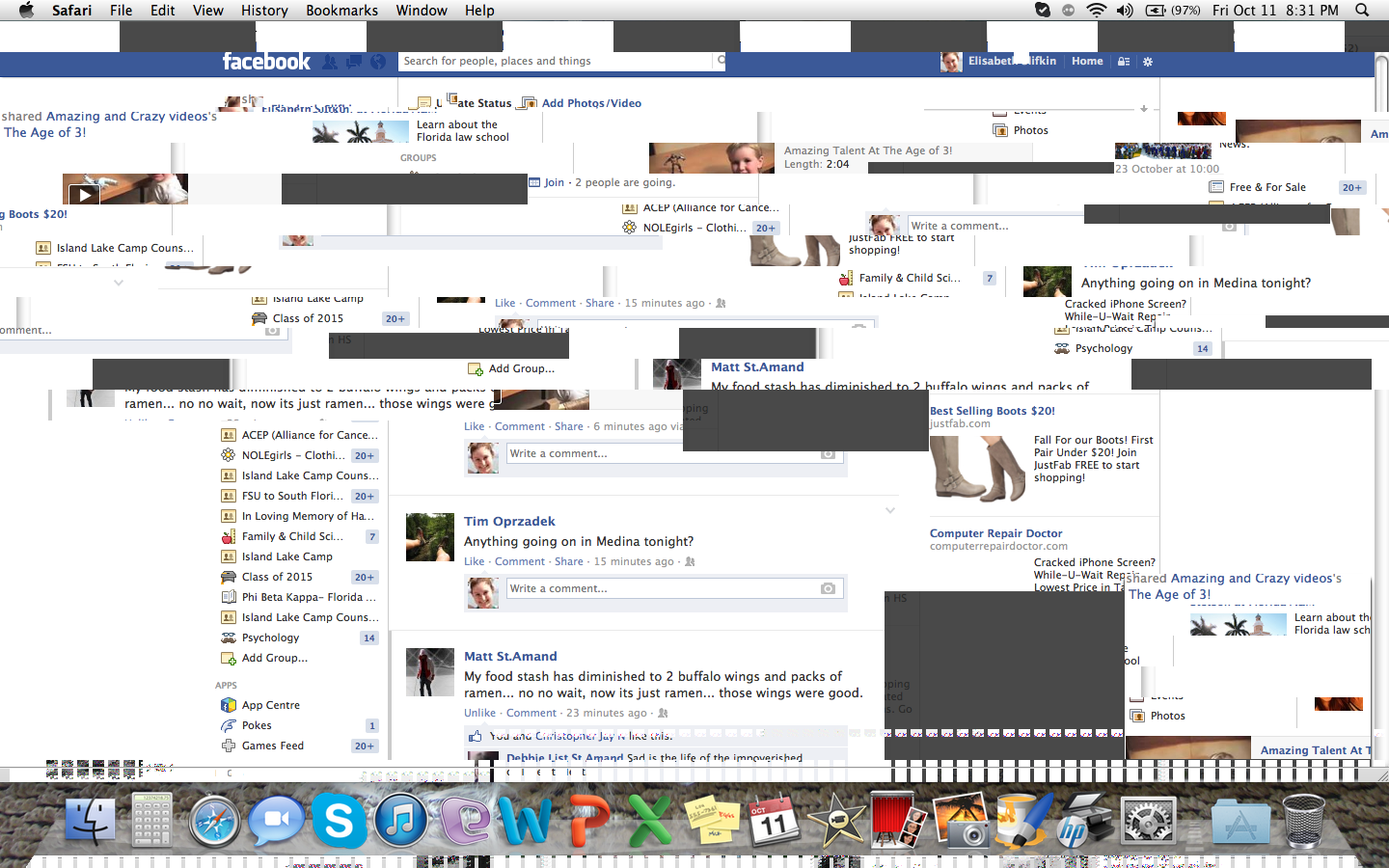Open App Centre in the sidebar

point(270,705)
